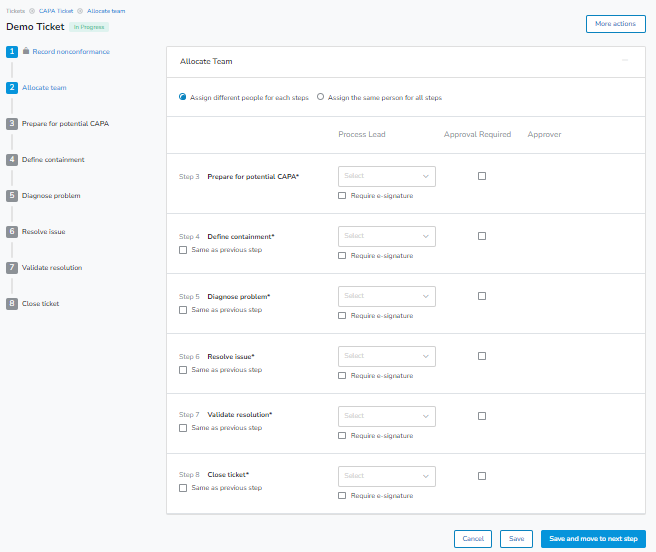Select Define containment in sidebar
The image size is (656, 552).
click(53, 159)
